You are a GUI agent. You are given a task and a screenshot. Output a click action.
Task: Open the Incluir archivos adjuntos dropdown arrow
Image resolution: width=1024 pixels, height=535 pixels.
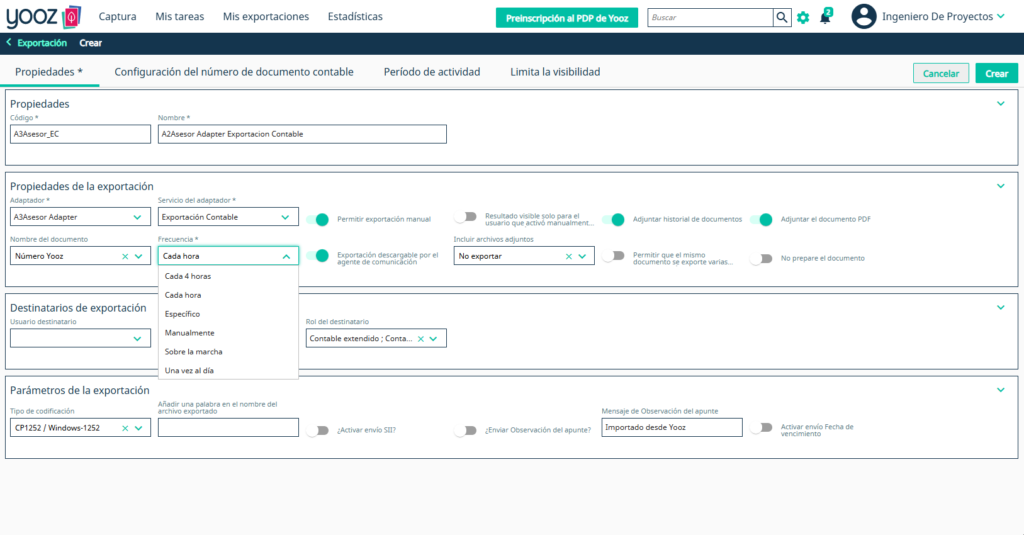pyautogui.click(x=582, y=256)
